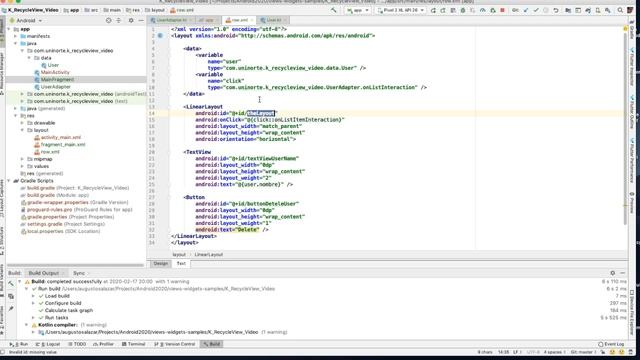
Task: Click the red Stop button in toolbar
Action: tap(502, 10)
